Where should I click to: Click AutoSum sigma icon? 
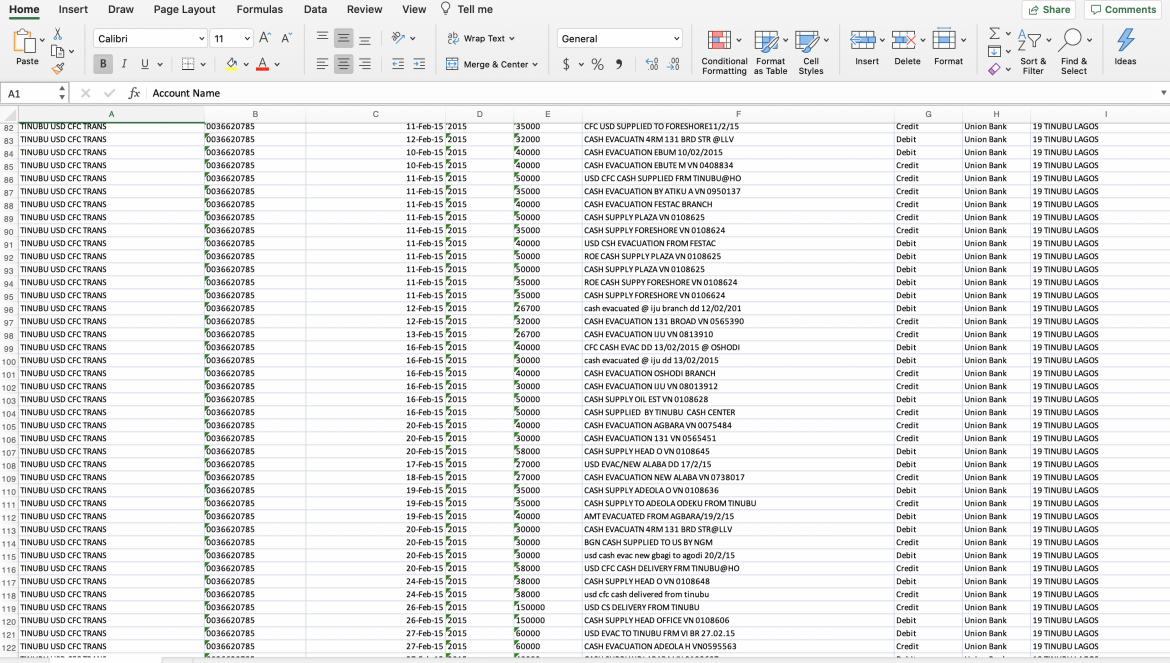click(x=995, y=34)
